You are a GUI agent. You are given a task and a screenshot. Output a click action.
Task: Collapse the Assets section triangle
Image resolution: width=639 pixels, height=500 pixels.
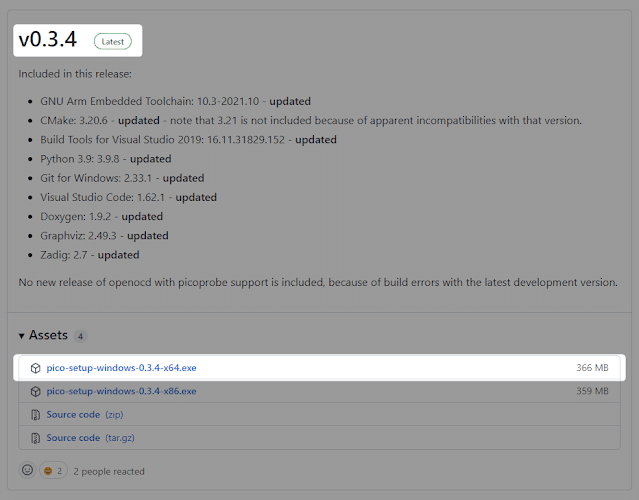22,336
